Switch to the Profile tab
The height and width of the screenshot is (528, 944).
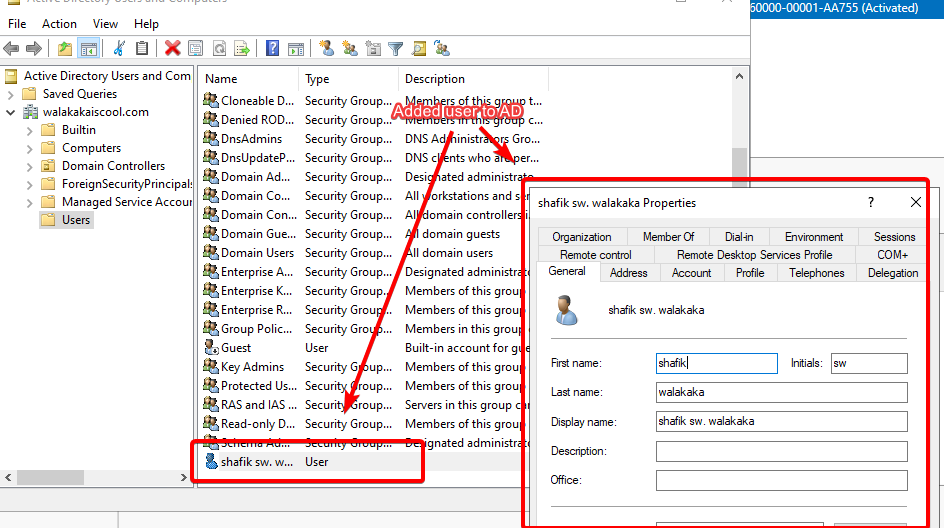750,273
